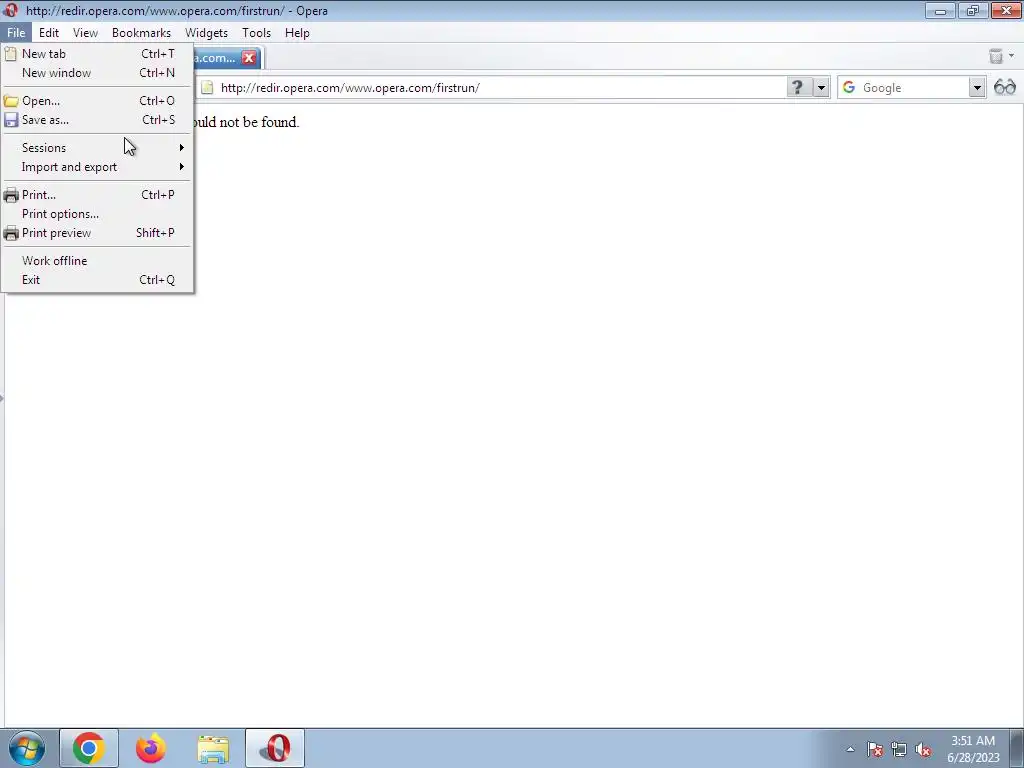This screenshot has height=768, width=1024.
Task: Click the question mark security button
Action: (x=797, y=88)
